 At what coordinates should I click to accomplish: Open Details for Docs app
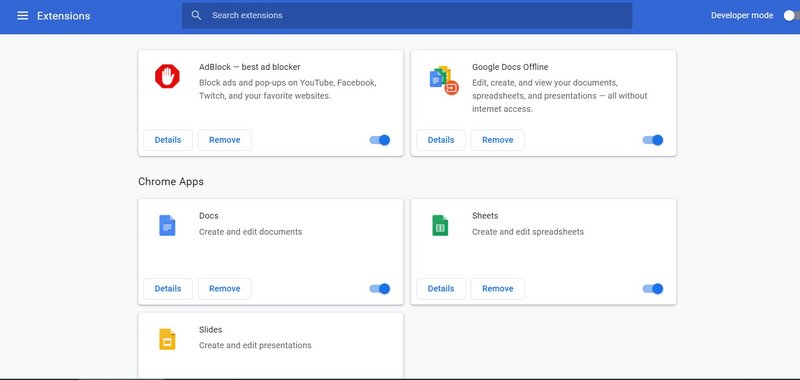[x=168, y=289]
